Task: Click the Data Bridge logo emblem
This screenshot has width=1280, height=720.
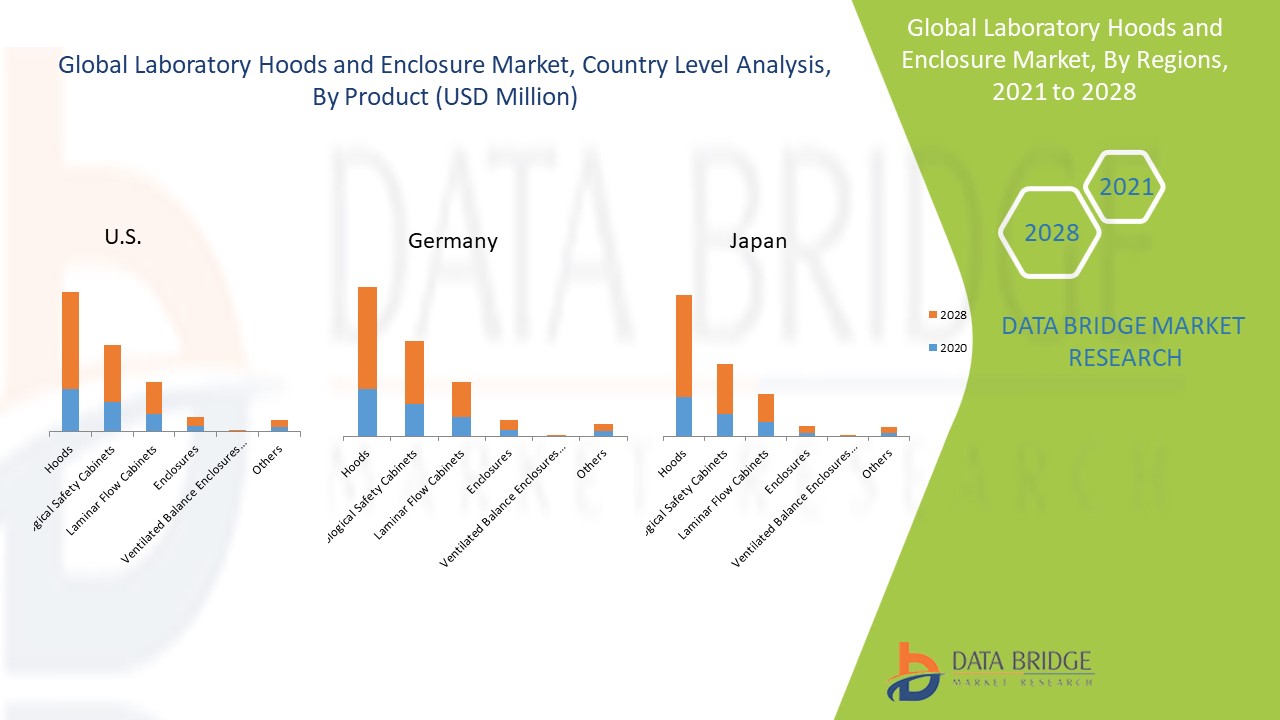Action: 912,671
